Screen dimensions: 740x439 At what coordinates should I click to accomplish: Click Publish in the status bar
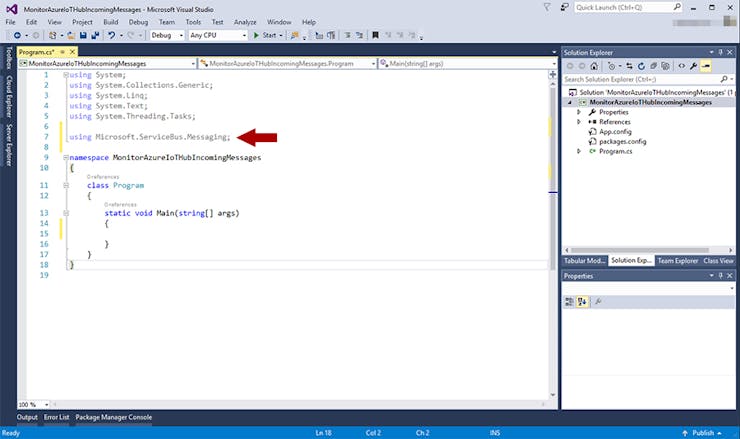[702, 433]
